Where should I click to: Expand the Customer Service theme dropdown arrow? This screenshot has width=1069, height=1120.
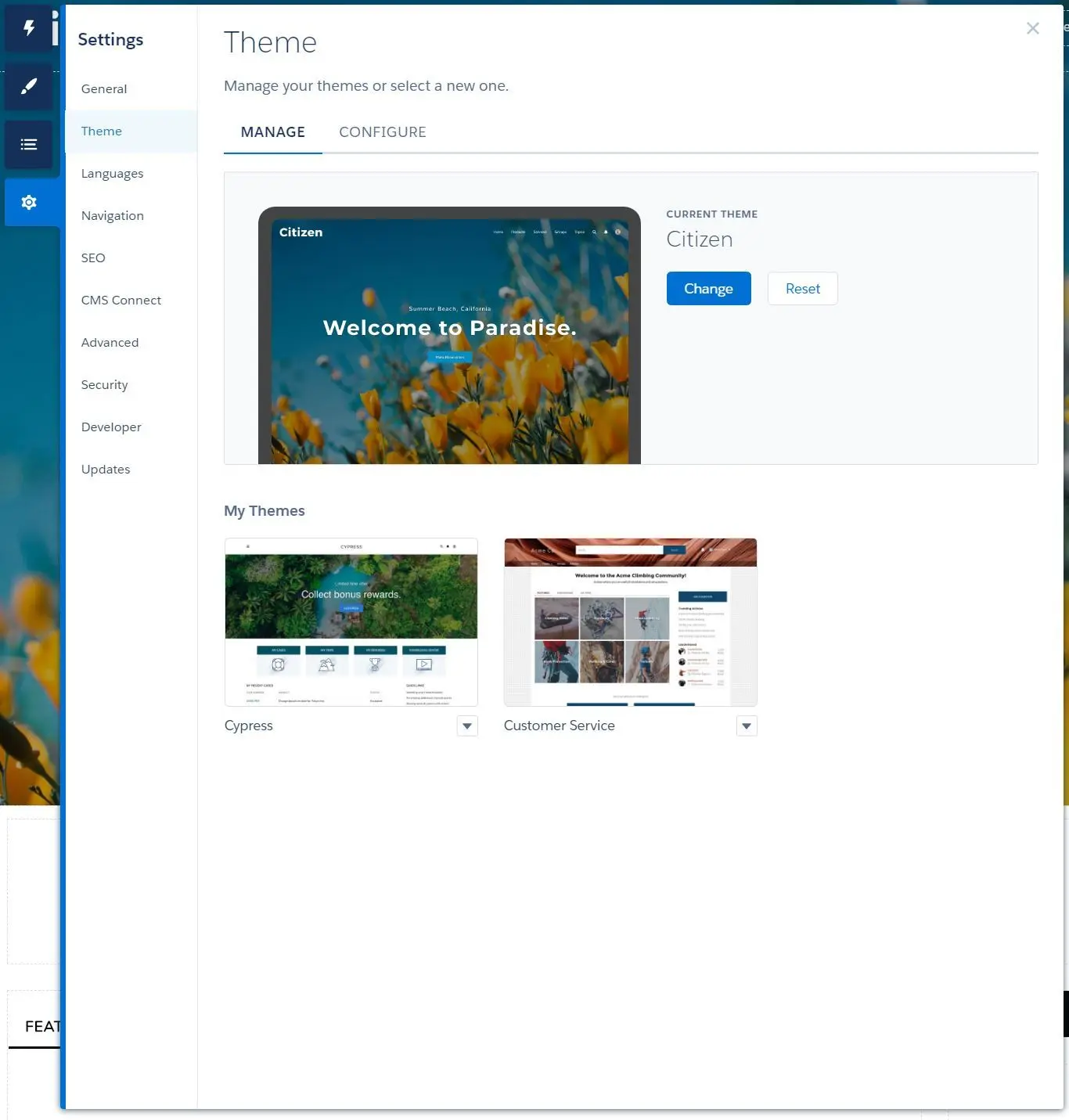tap(747, 726)
